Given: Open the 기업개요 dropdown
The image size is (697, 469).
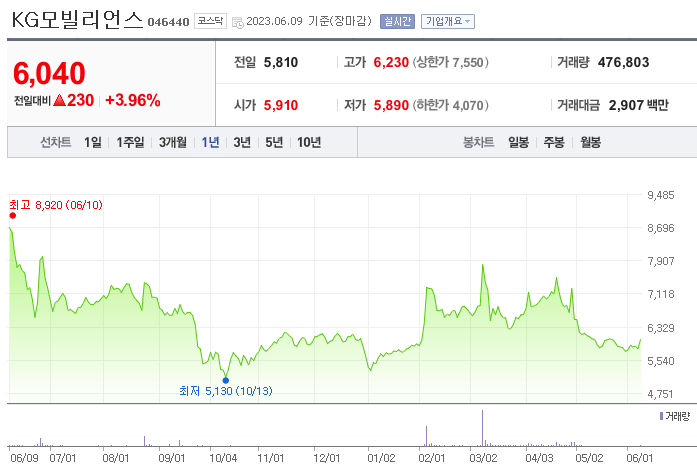Looking at the screenshot, I should pos(448,21).
